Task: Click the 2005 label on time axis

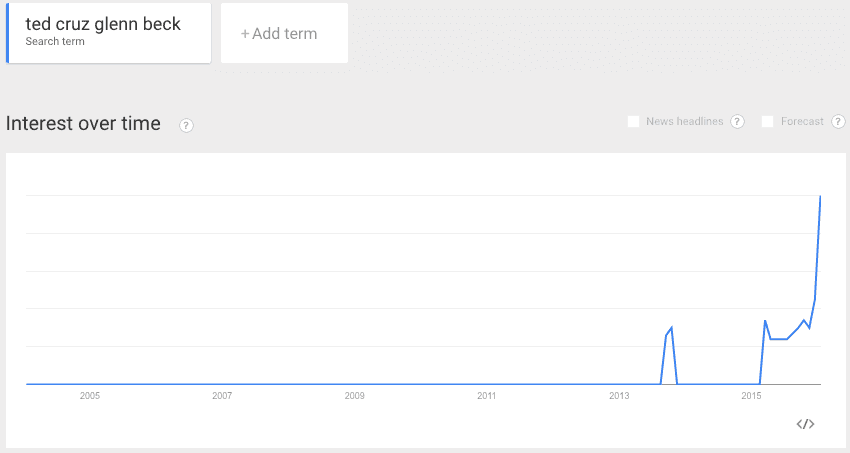Action: 89,396
